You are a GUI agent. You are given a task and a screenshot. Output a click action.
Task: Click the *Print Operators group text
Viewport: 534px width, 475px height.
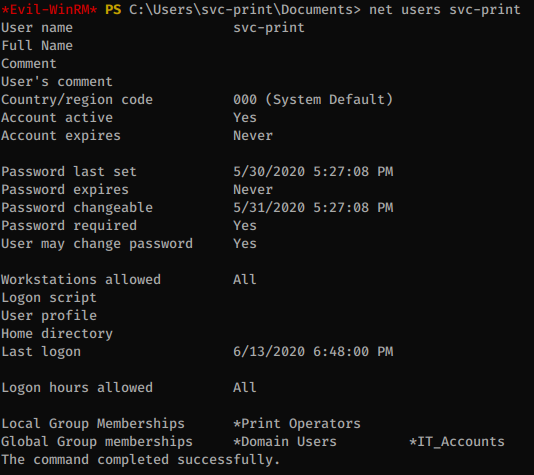click(297, 424)
